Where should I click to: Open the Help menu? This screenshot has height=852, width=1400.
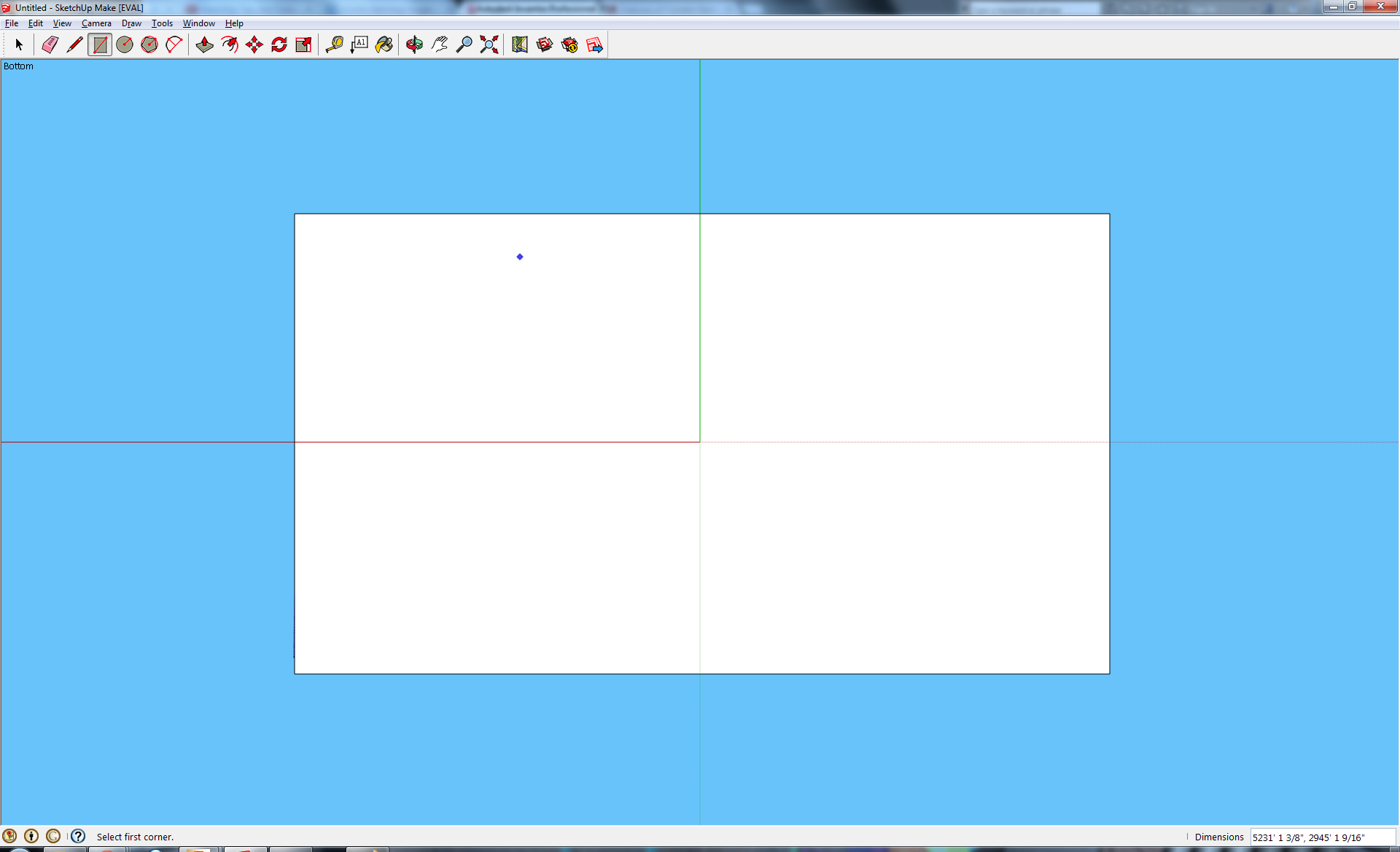click(234, 23)
